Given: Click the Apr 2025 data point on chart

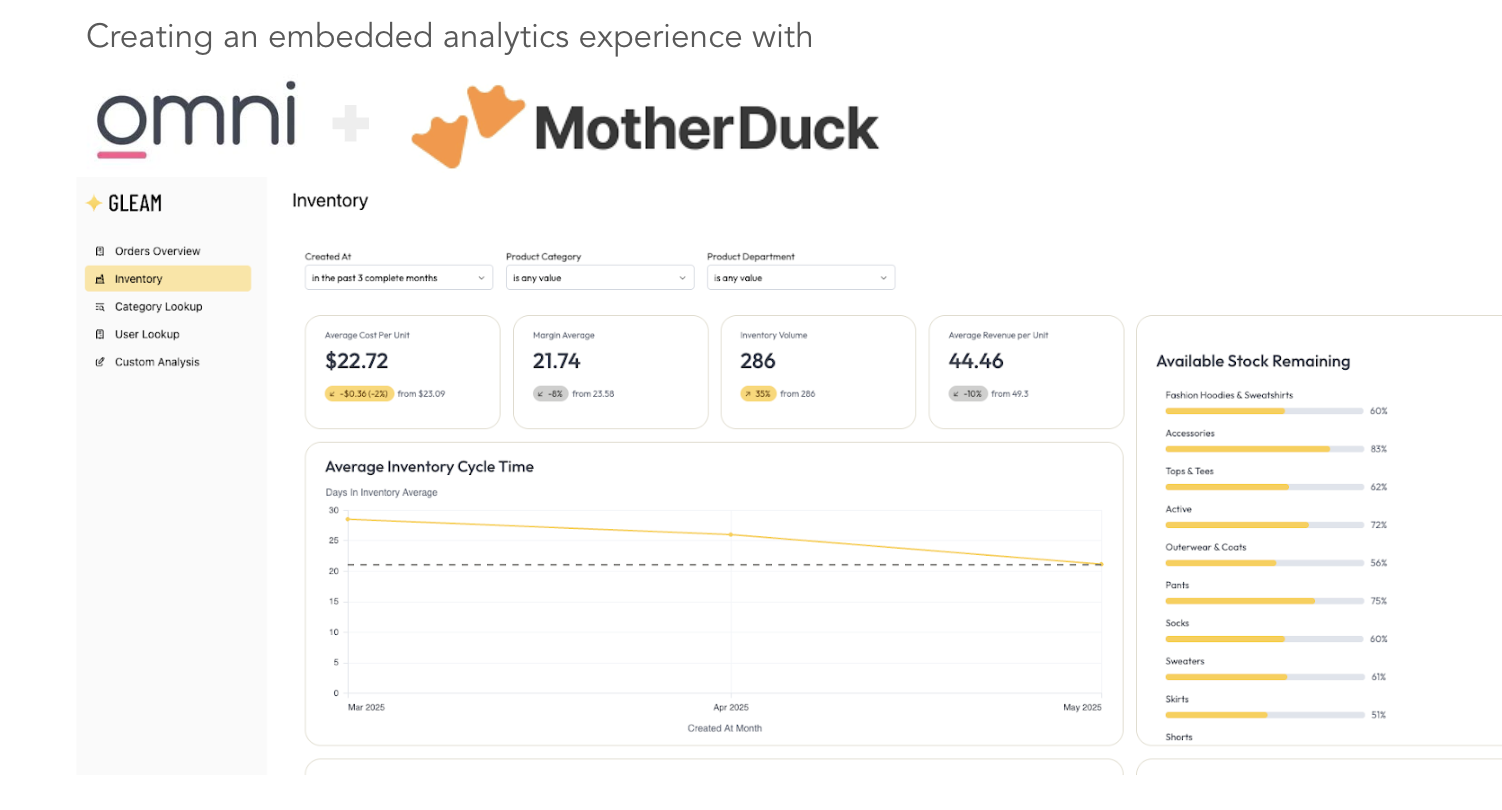Looking at the screenshot, I should coord(731,534).
